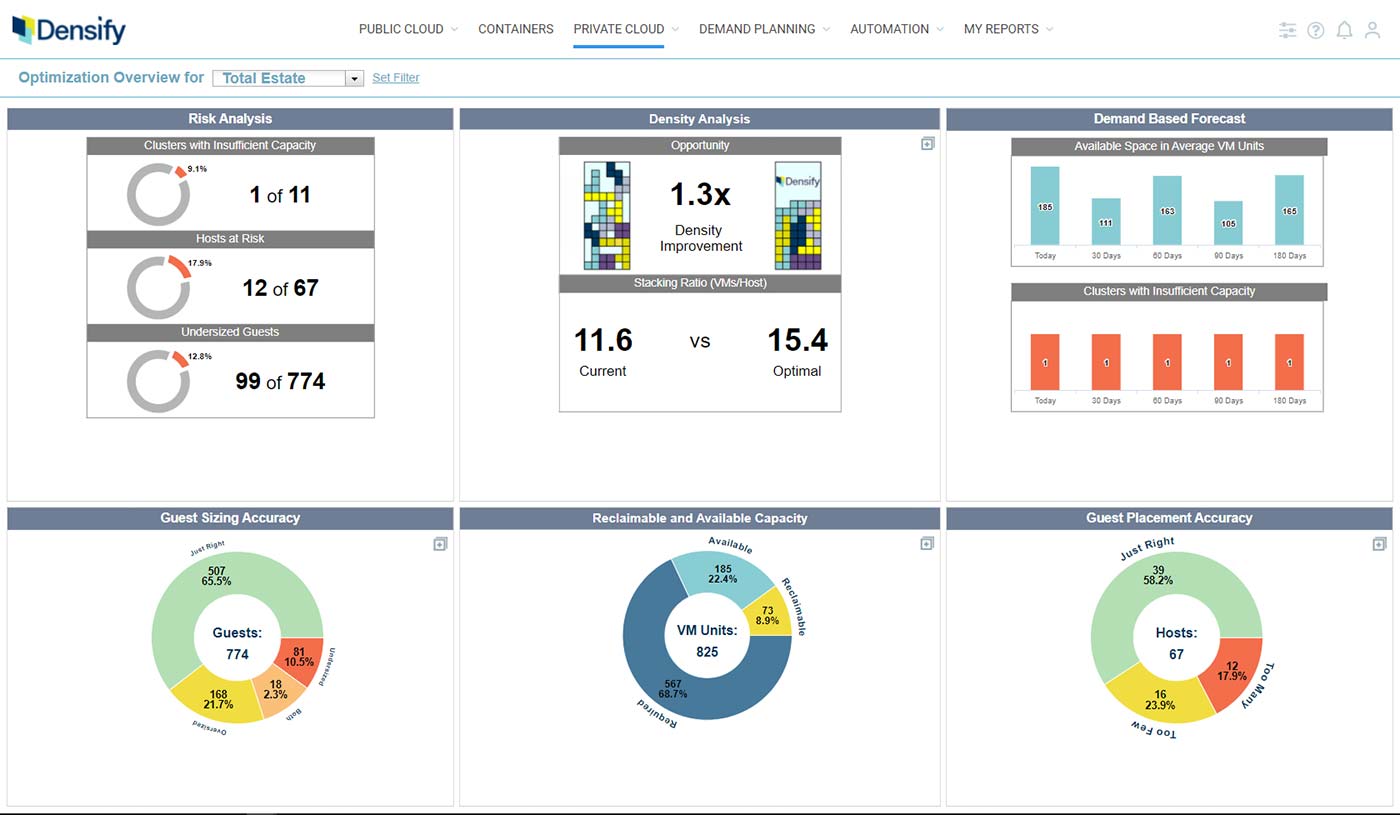
Task: Open the Containers tab
Action: click(x=515, y=29)
